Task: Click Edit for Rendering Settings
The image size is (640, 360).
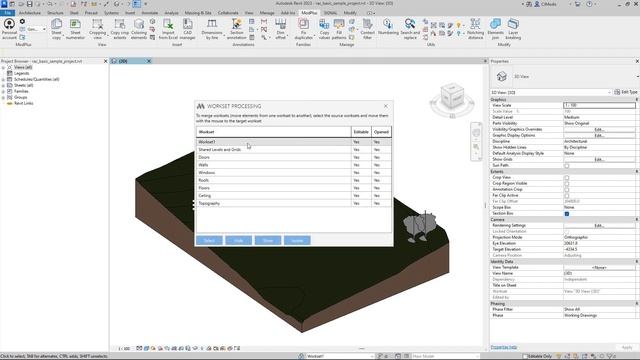Action: pos(599,225)
